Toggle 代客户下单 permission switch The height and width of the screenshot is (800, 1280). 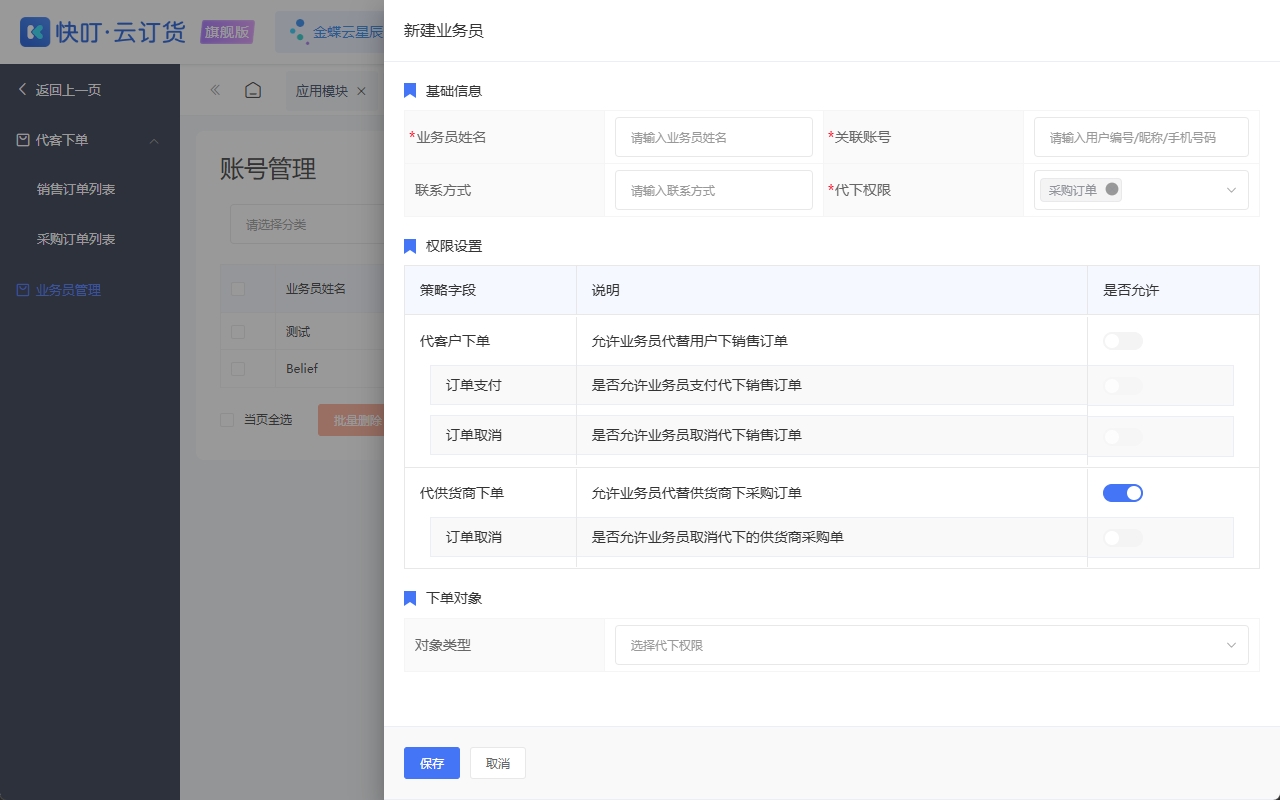pyautogui.click(x=1123, y=341)
